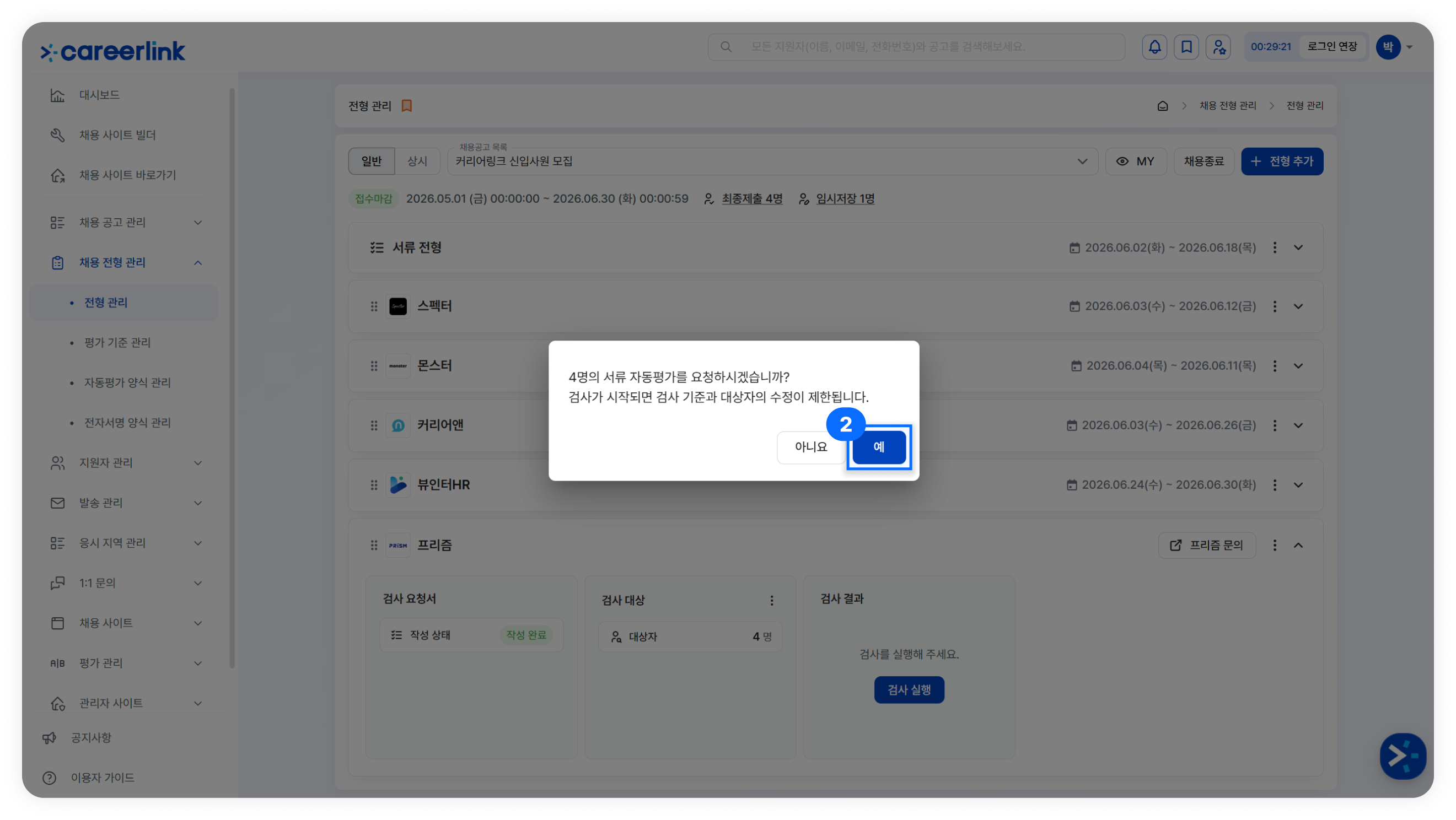Click the user star icon in header
1456x820 pixels.
tap(1218, 47)
